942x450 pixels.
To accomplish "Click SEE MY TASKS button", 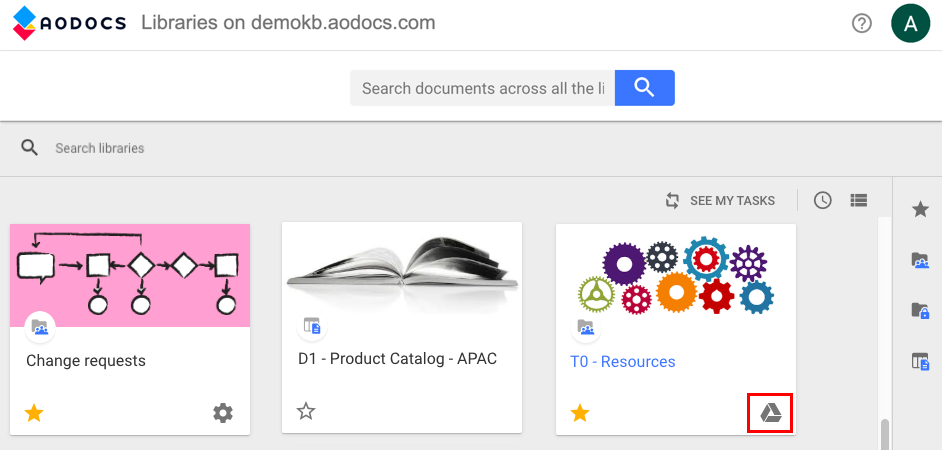I will (720, 201).
